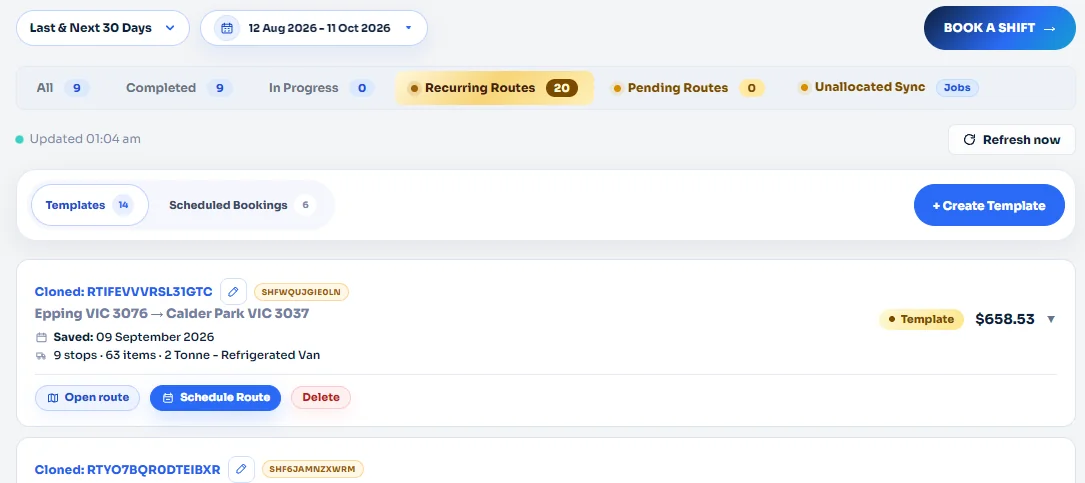Click the Schedule Route button

click(x=215, y=398)
